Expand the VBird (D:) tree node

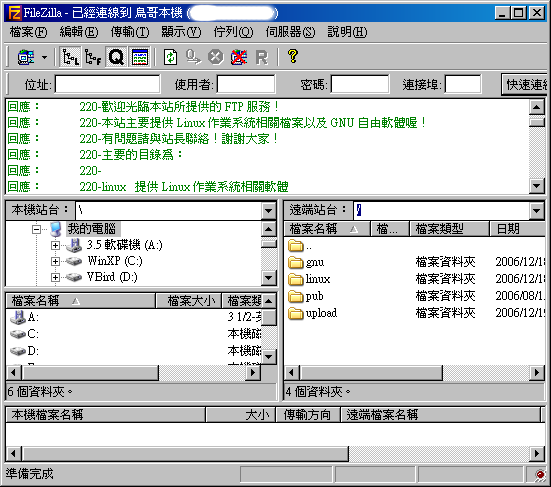[x=55, y=277]
